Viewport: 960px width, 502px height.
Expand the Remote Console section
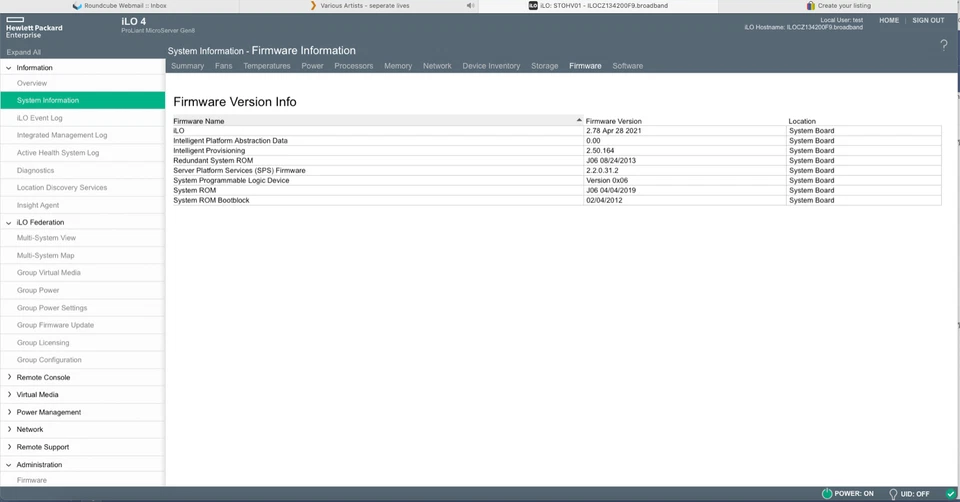[9, 377]
